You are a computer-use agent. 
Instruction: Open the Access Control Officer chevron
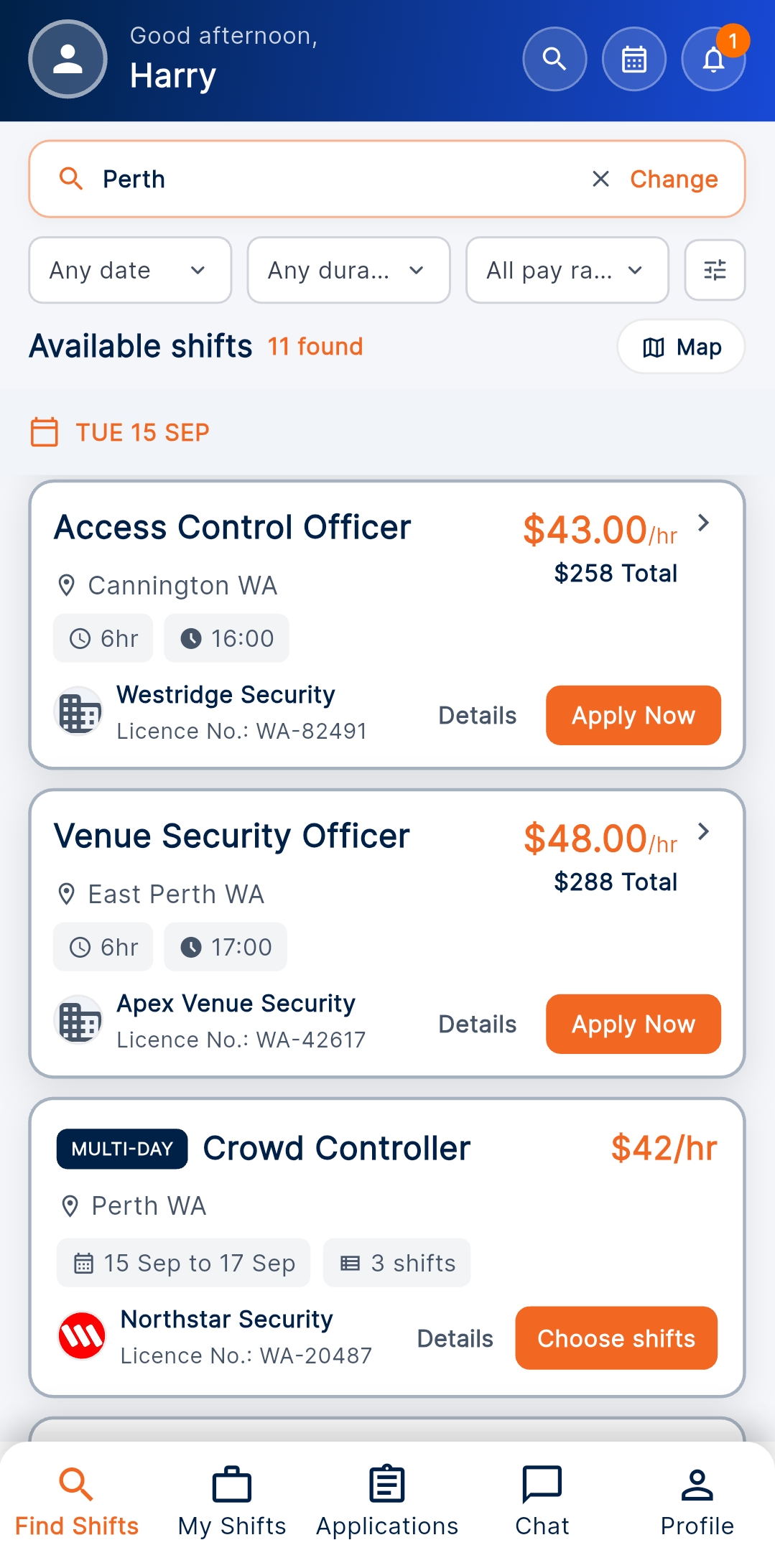tap(704, 523)
